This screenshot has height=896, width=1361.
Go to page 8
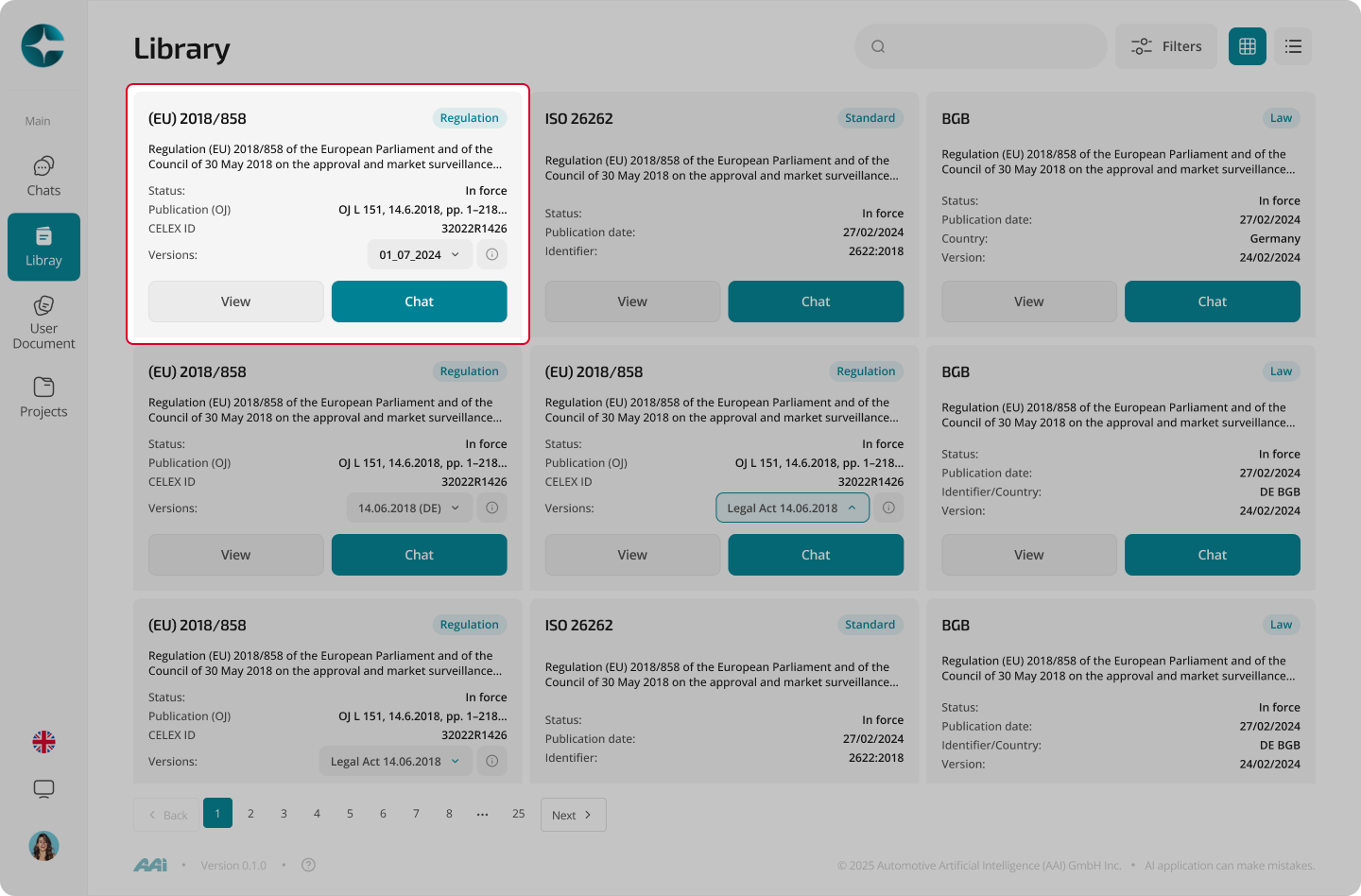click(x=449, y=813)
